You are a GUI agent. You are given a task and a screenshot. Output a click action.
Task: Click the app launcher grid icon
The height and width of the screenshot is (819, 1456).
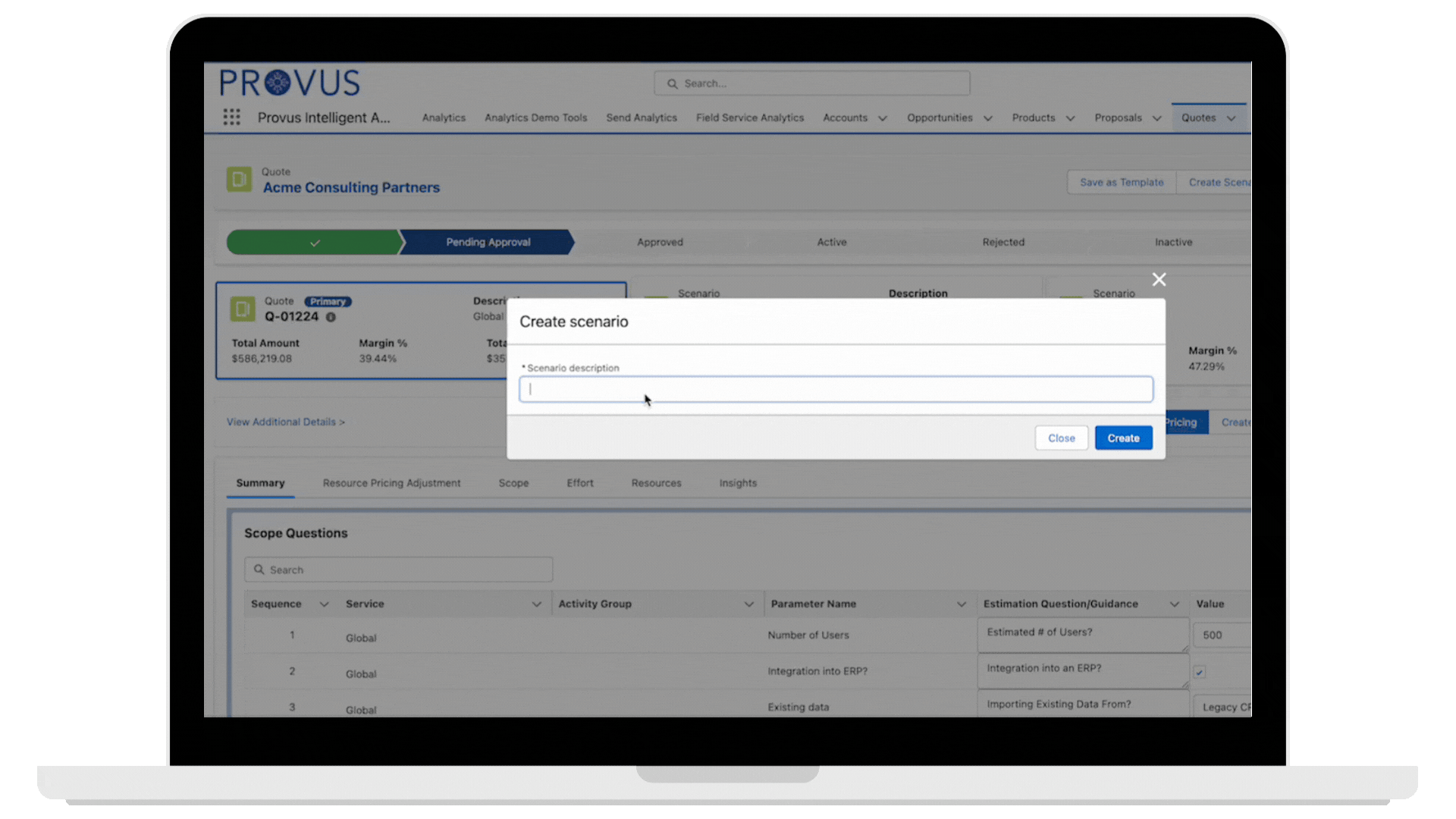231,117
